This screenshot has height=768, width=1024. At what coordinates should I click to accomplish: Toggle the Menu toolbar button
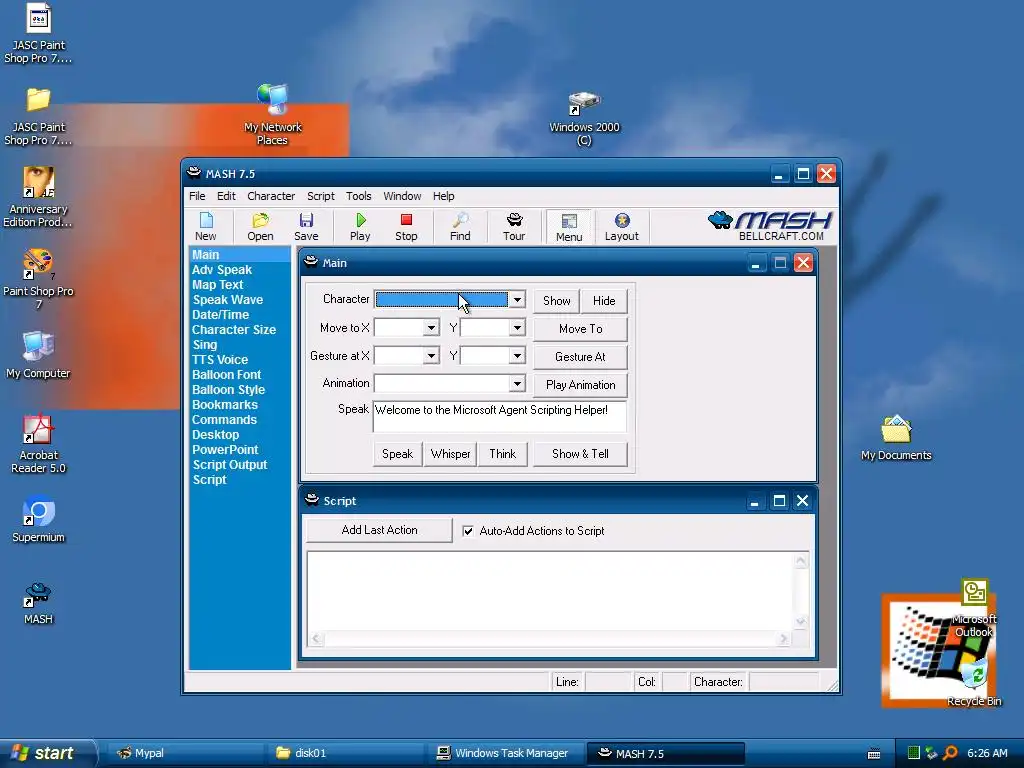[569, 227]
